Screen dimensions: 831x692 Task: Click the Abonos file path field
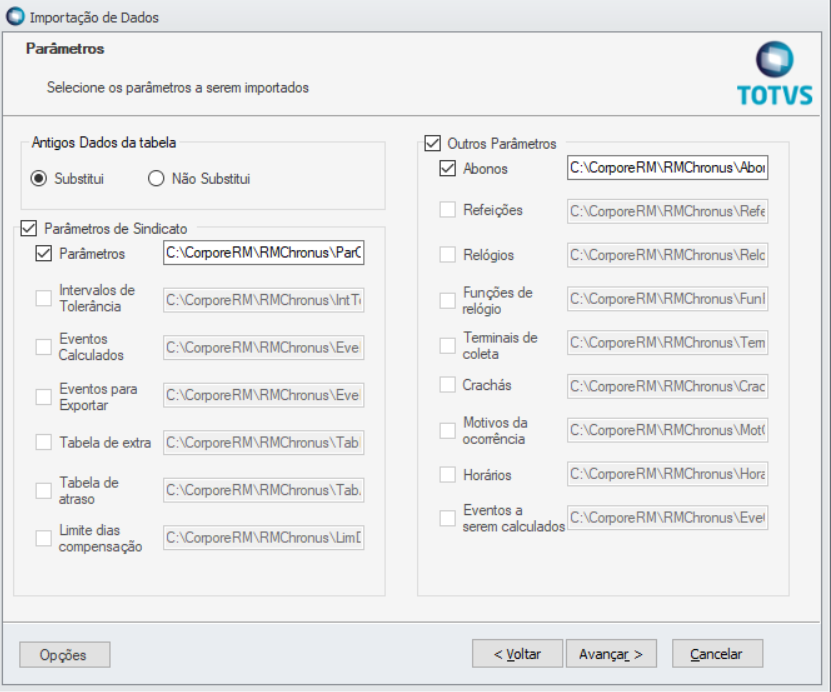pyautogui.click(x=667, y=168)
